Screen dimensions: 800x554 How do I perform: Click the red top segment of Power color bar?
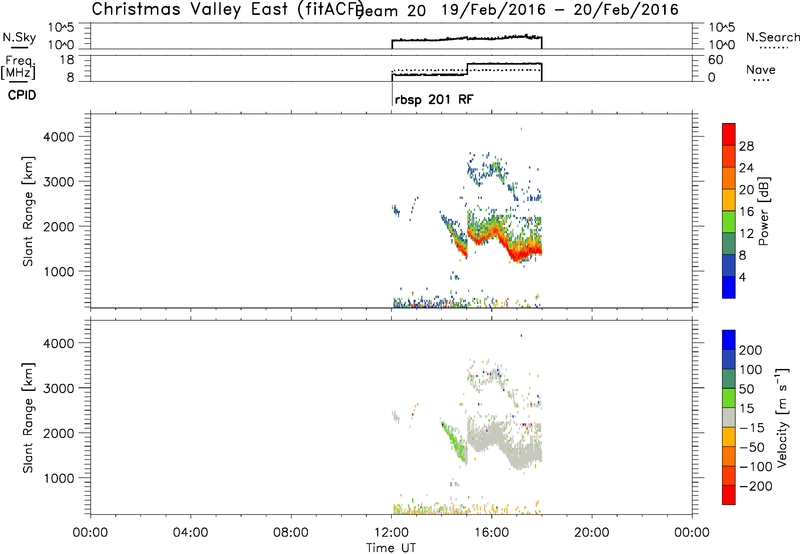coord(729,134)
